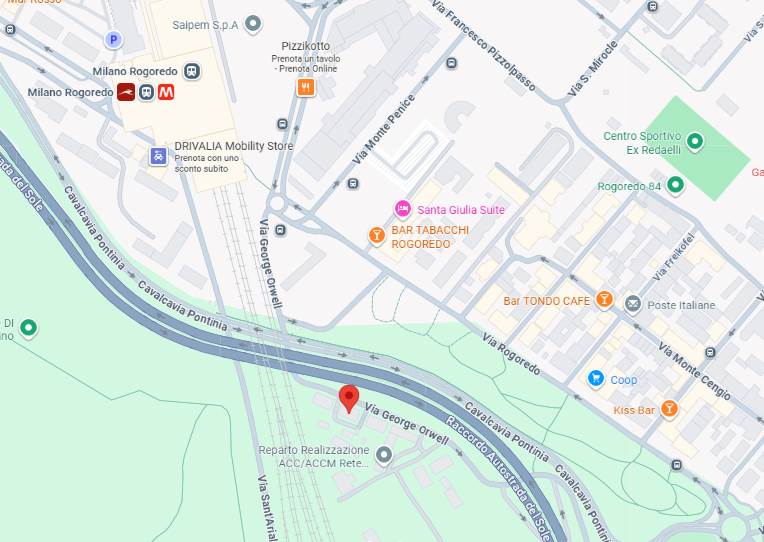The height and width of the screenshot is (542, 764).
Task: Select the red Metro M icon
Action: coord(166,92)
